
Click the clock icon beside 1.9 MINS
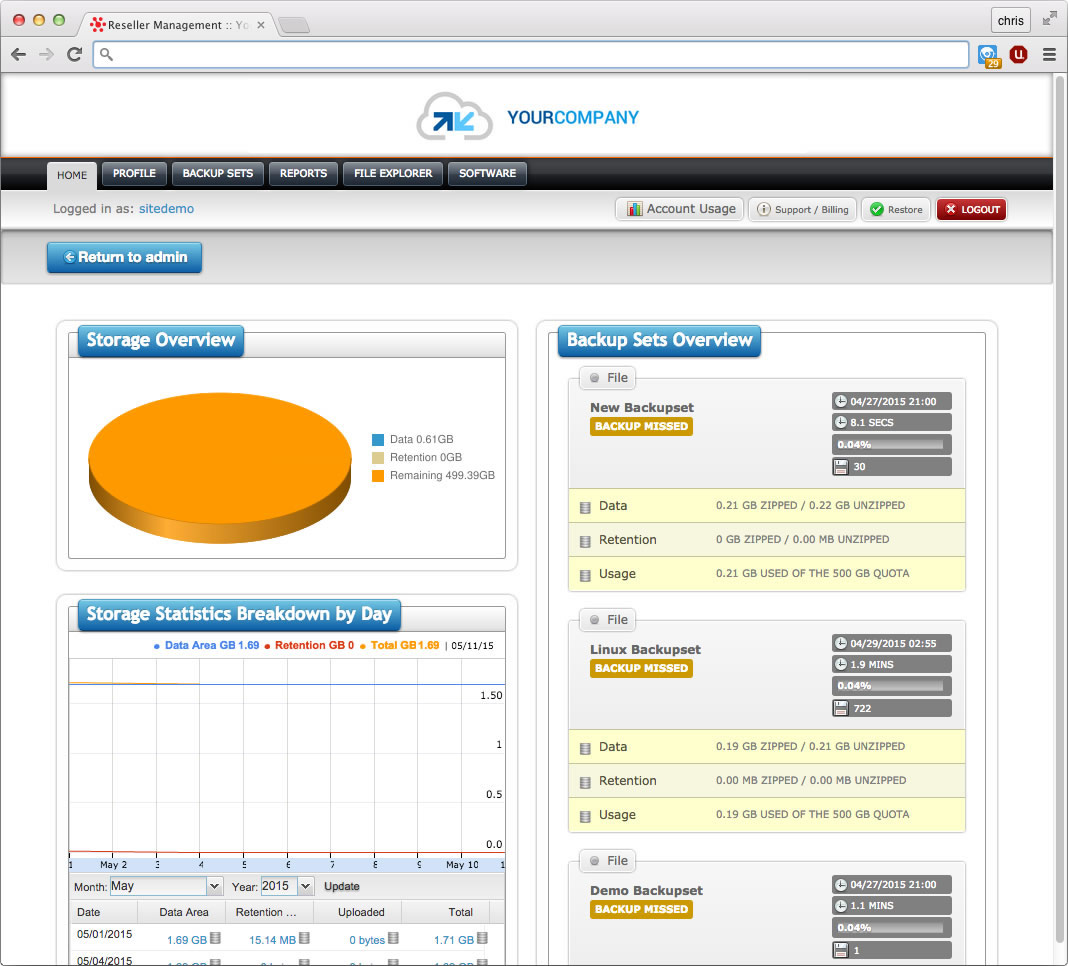[841, 664]
